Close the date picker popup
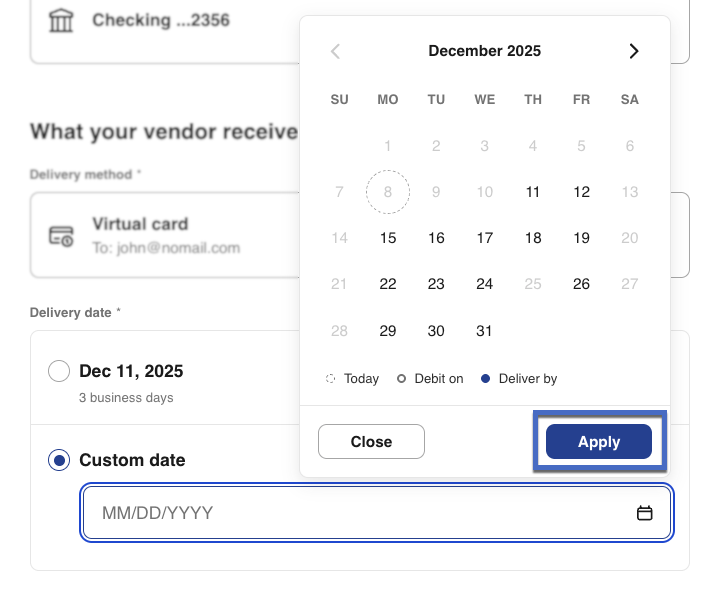709x593 pixels. (371, 442)
